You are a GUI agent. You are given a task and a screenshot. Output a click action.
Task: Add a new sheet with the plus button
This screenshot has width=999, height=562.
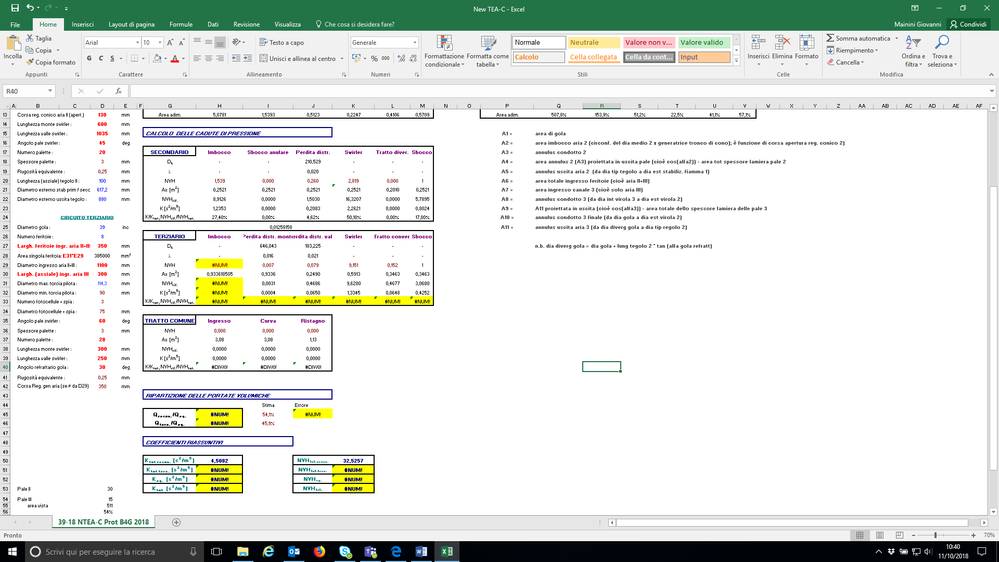click(x=176, y=522)
